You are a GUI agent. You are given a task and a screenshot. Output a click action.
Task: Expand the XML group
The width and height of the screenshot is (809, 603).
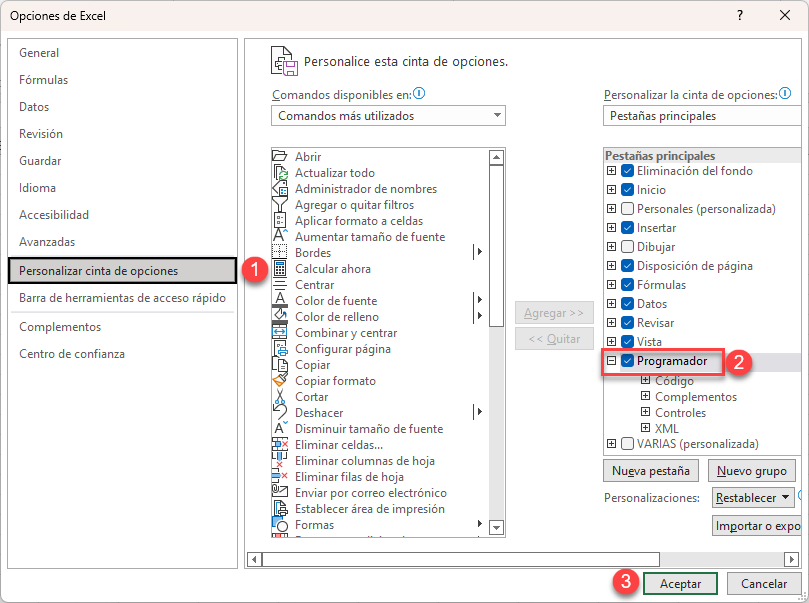point(645,428)
